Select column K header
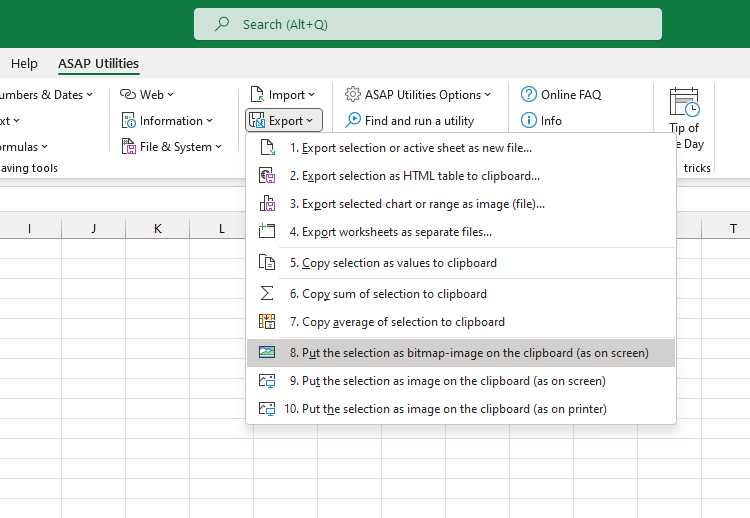 coord(158,229)
